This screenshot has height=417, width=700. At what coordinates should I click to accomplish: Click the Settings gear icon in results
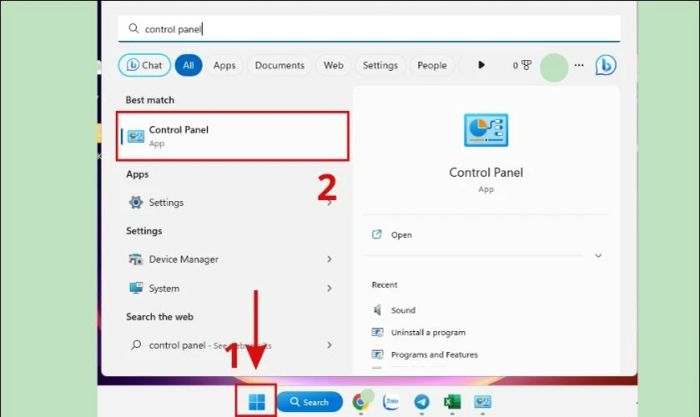(x=136, y=202)
